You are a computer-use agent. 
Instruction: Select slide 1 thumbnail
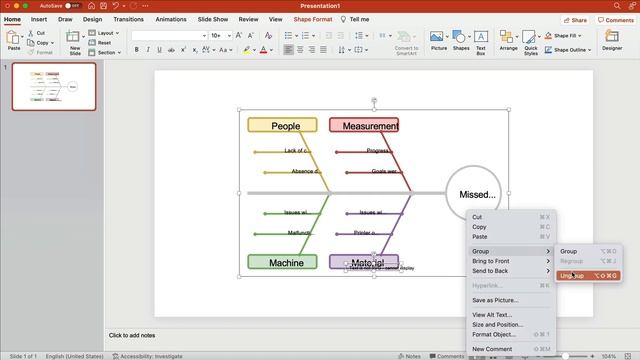[x=54, y=87]
